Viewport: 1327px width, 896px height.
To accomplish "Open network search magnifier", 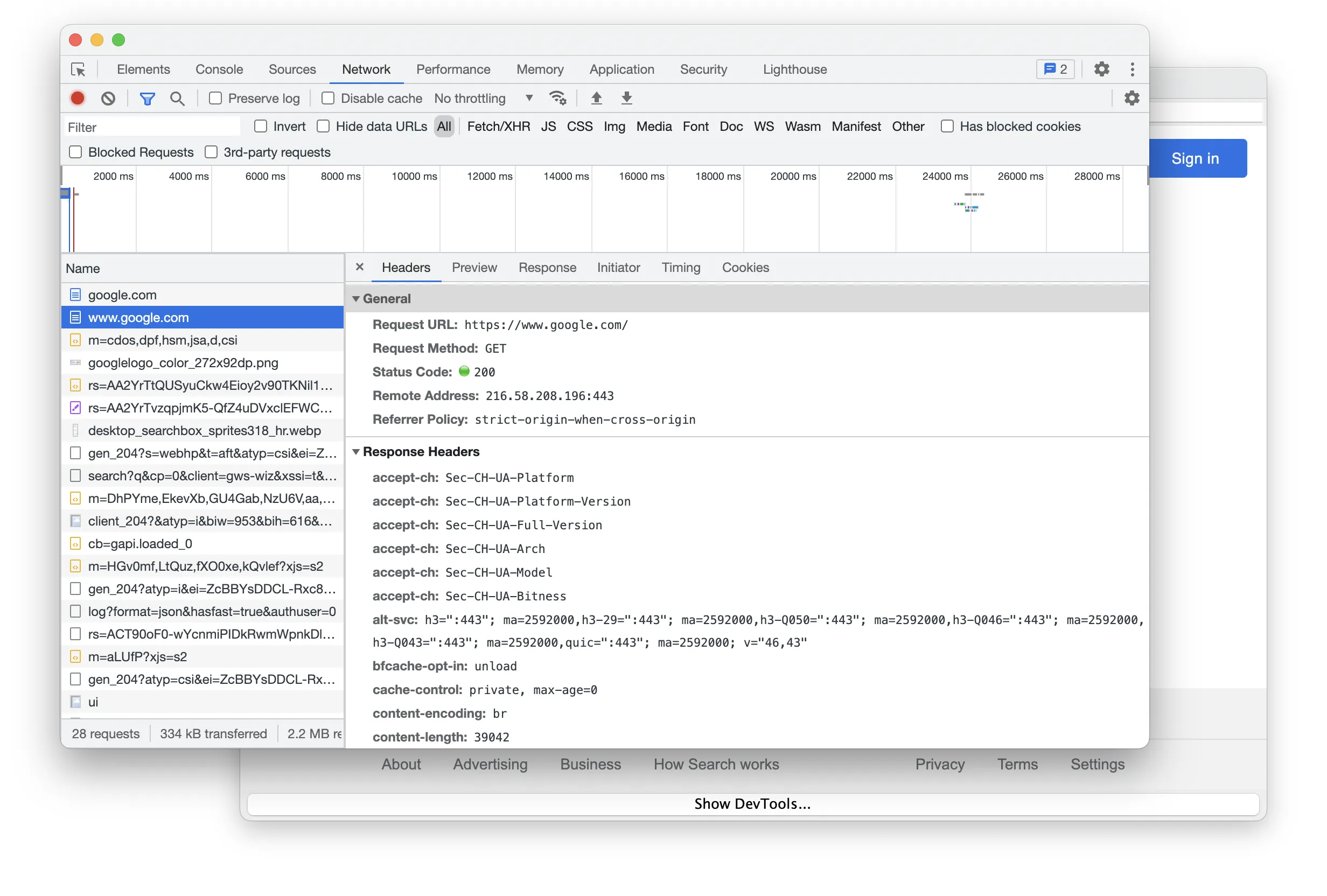I will 178,98.
